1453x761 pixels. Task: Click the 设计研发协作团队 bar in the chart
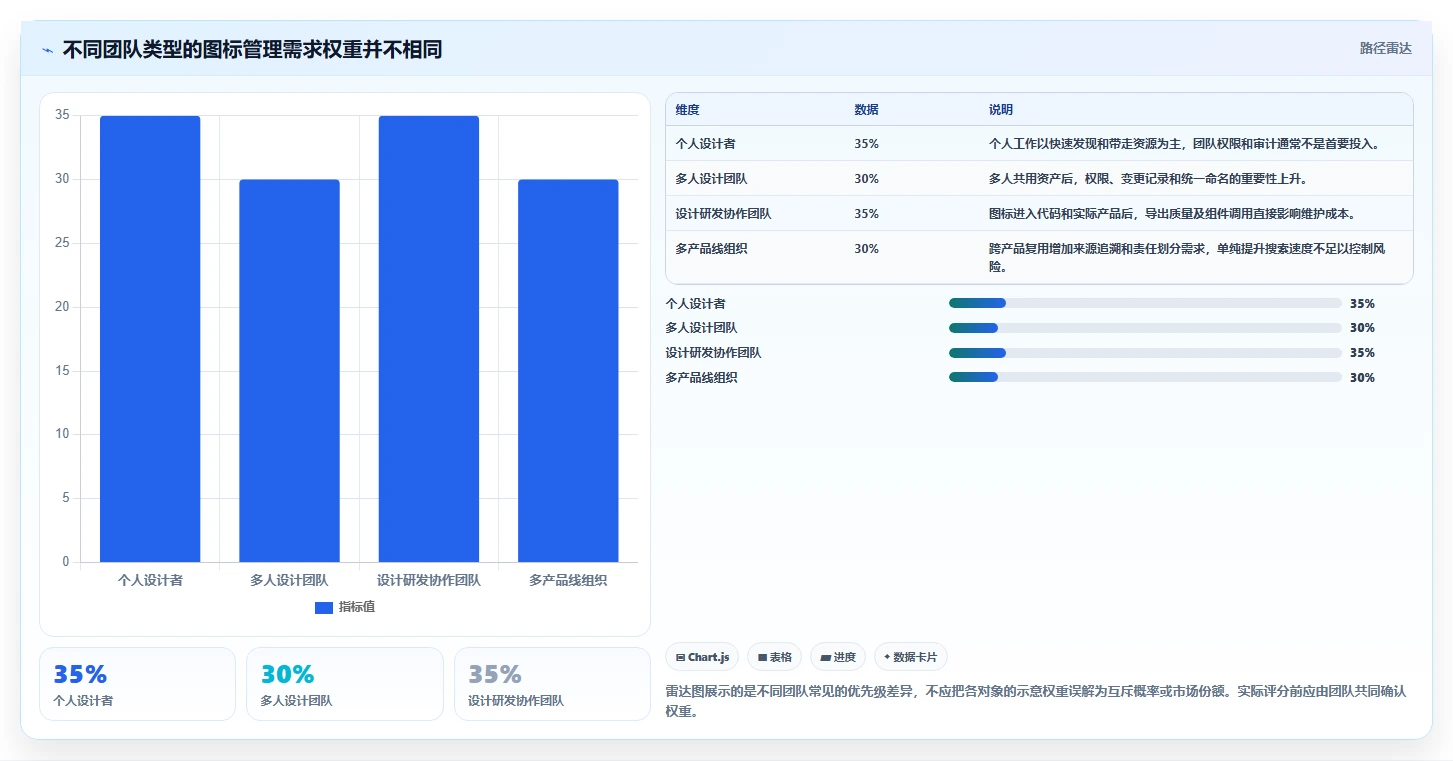pos(429,339)
